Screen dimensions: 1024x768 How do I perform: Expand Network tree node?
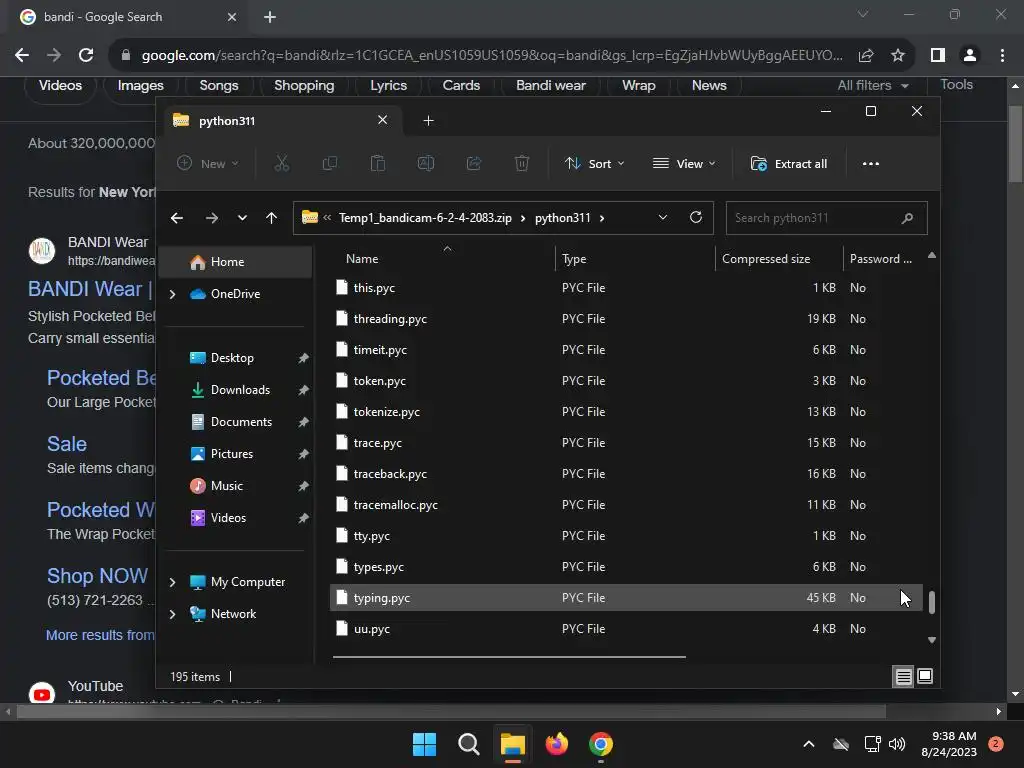coord(172,614)
